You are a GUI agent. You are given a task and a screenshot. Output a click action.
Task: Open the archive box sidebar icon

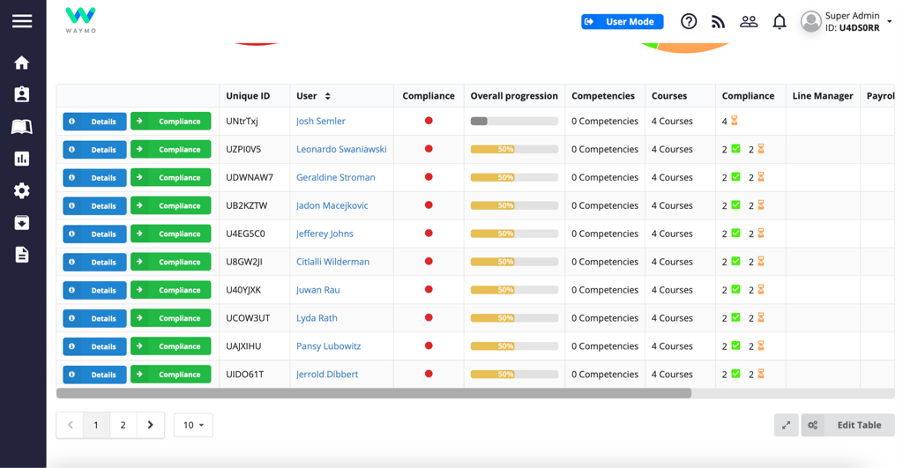pyautogui.click(x=22, y=222)
